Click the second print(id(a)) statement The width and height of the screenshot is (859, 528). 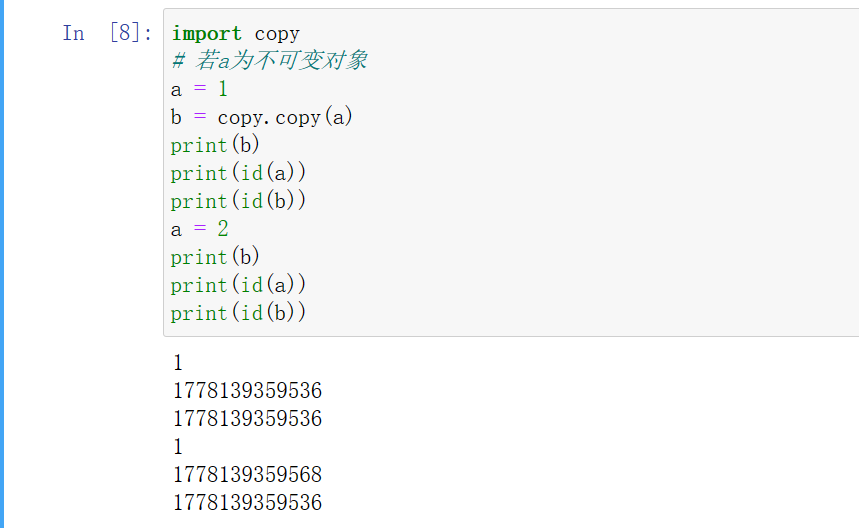click(x=238, y=285)
